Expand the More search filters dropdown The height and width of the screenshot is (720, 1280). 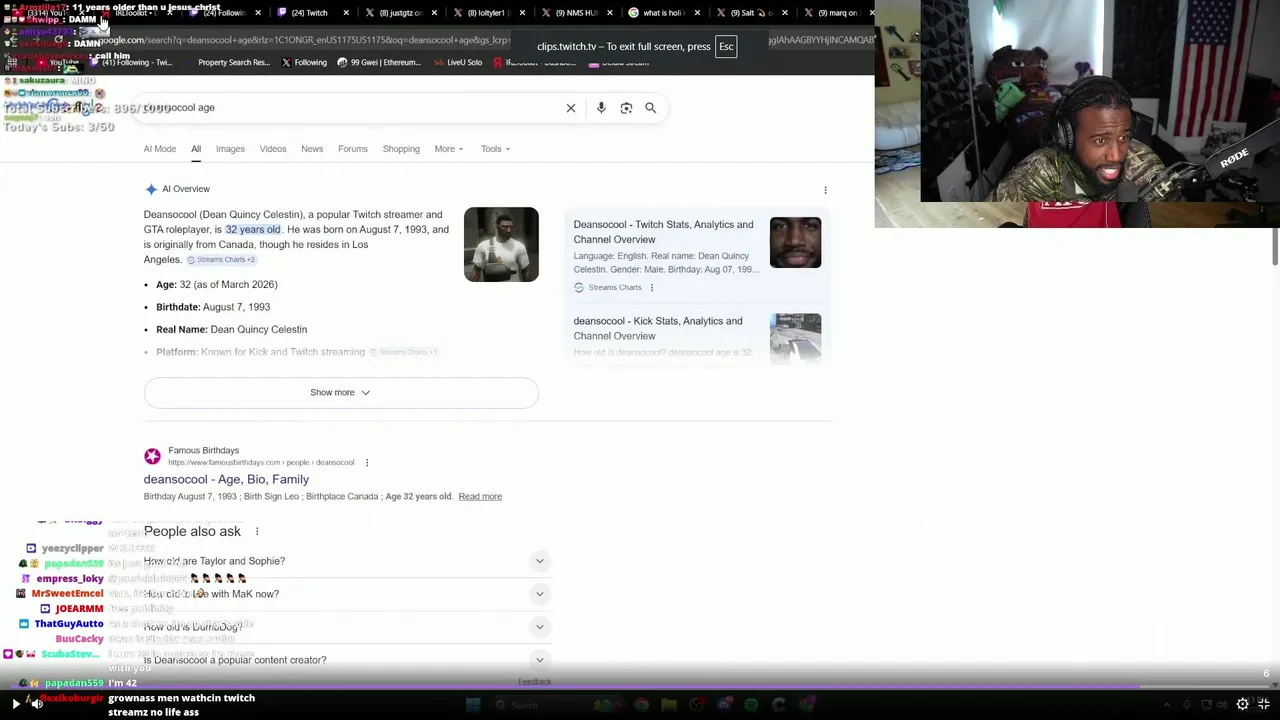tap(449, 149)
